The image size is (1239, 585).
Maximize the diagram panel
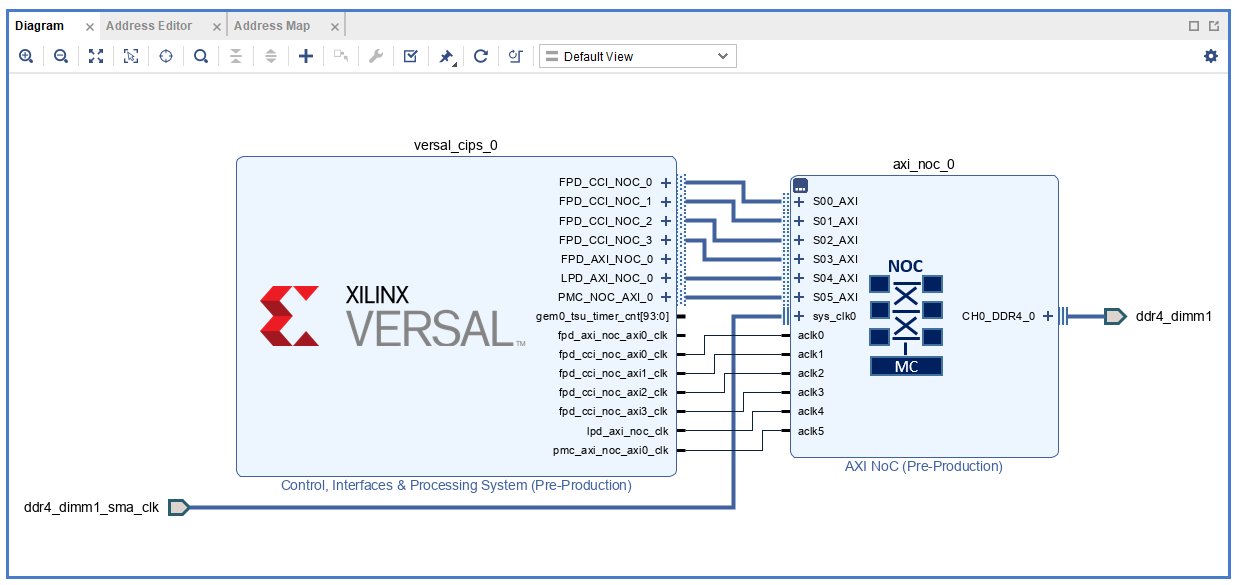coord(1194,26)
